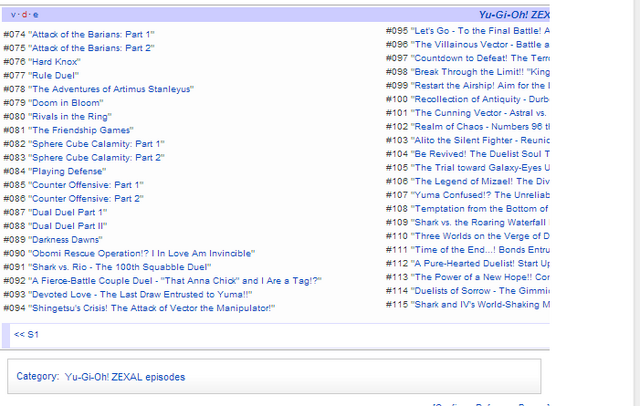
Task: Open episode 098 Break Through the Limit
Action: click(480, 72)
